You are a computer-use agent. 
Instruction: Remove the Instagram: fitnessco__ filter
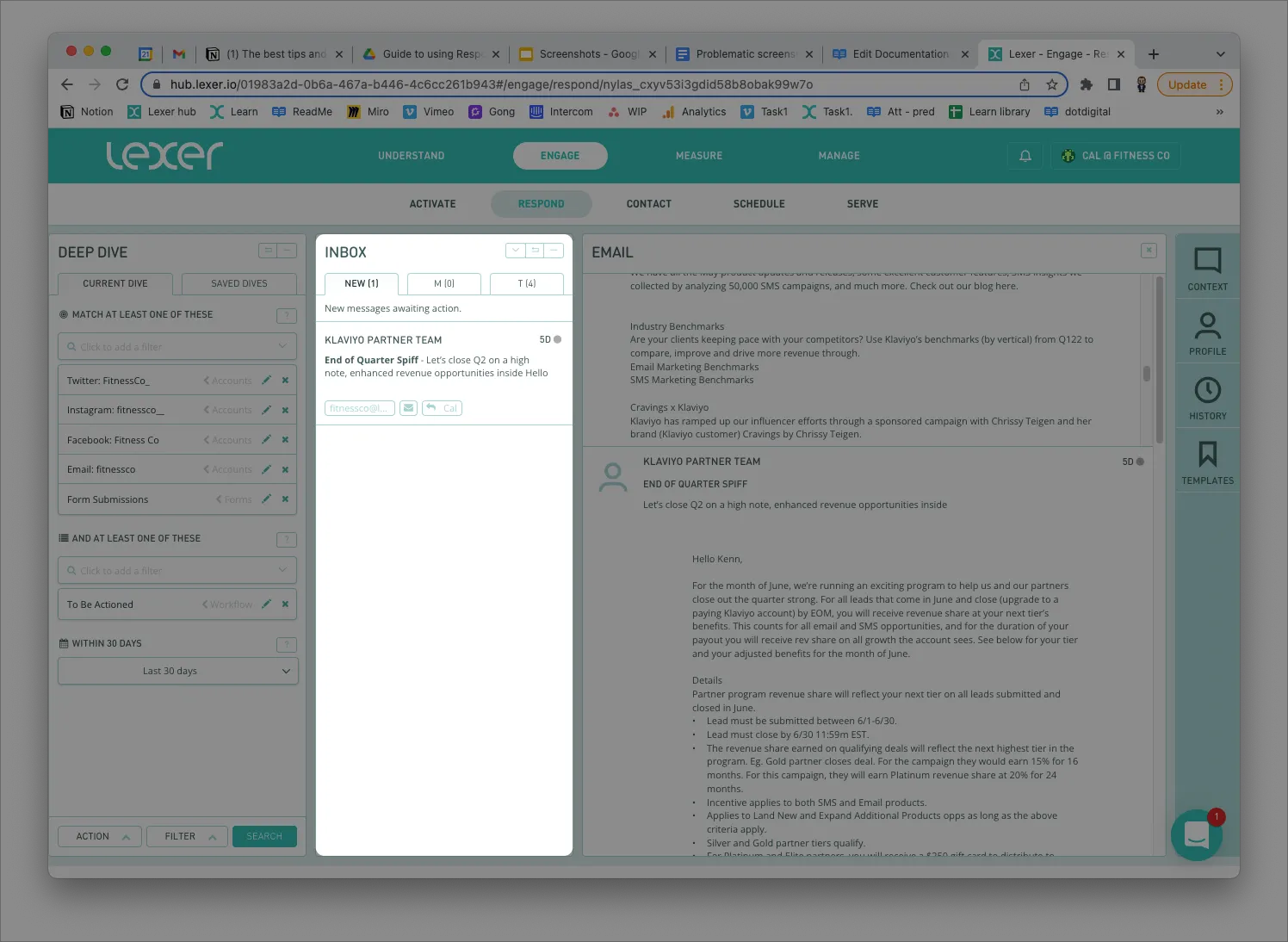tap(285, 410)
